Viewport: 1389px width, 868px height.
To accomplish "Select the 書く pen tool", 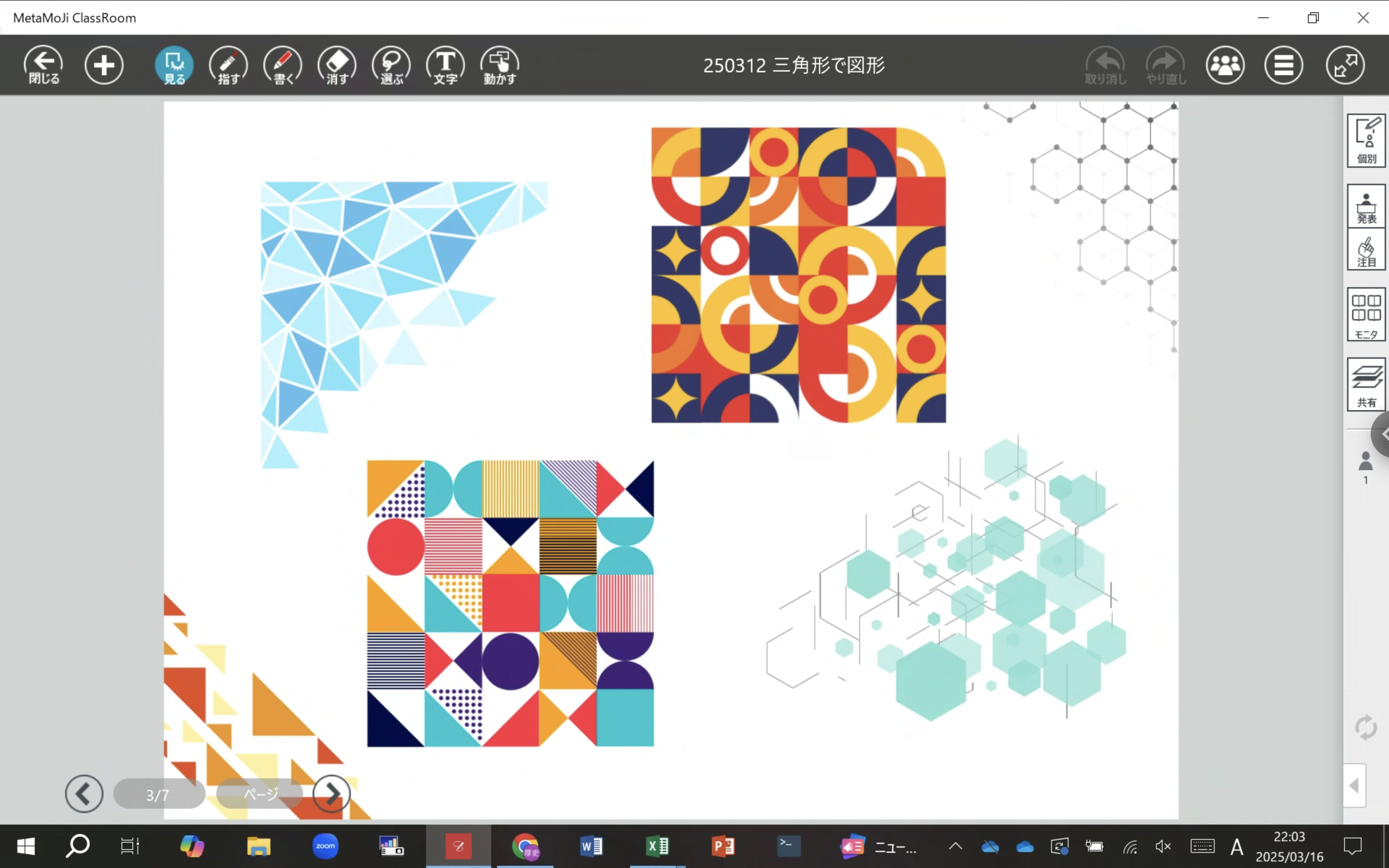I will (283, 65).
